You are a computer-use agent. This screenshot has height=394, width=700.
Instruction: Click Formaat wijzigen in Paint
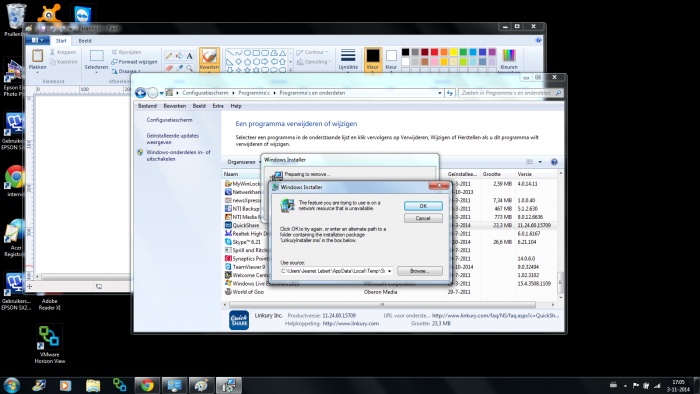[134, 62]
